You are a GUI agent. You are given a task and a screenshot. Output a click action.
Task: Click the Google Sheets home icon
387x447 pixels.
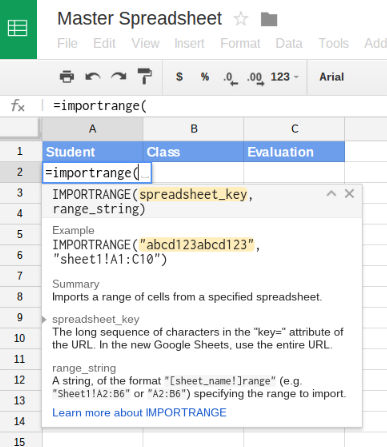tap(18, 29)
